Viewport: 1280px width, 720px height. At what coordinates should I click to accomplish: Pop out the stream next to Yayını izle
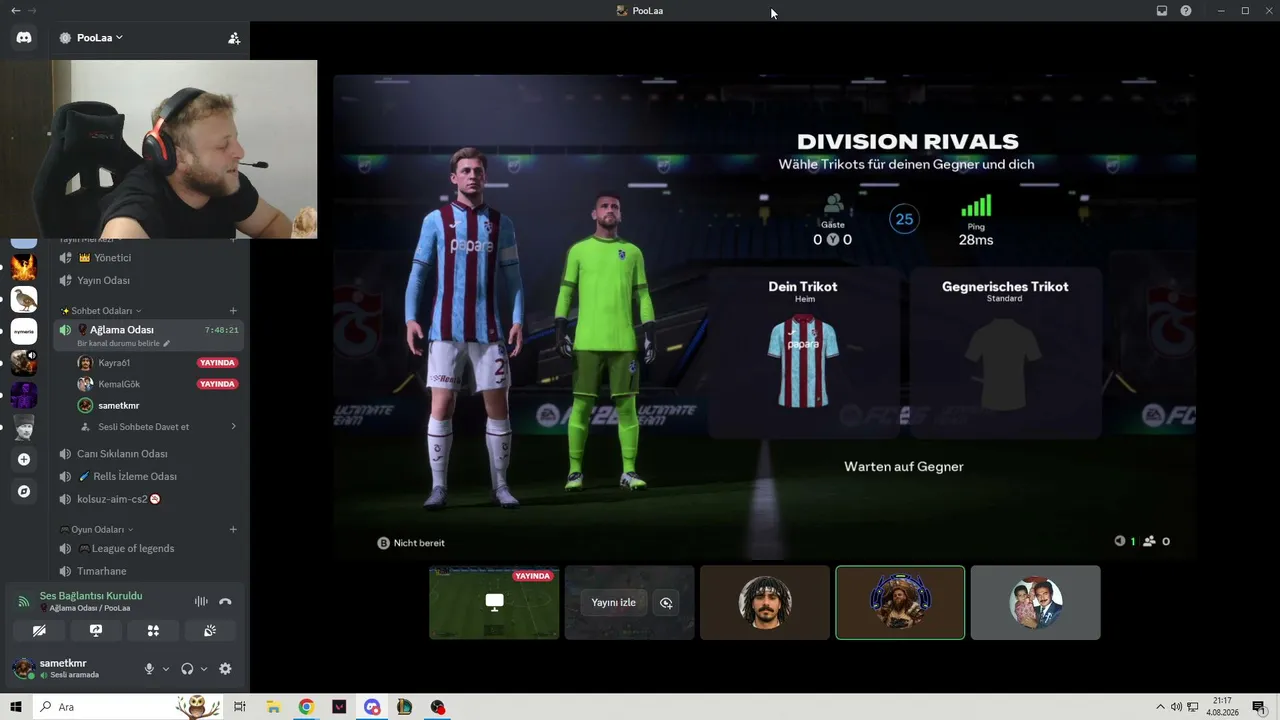coord(666,603)
